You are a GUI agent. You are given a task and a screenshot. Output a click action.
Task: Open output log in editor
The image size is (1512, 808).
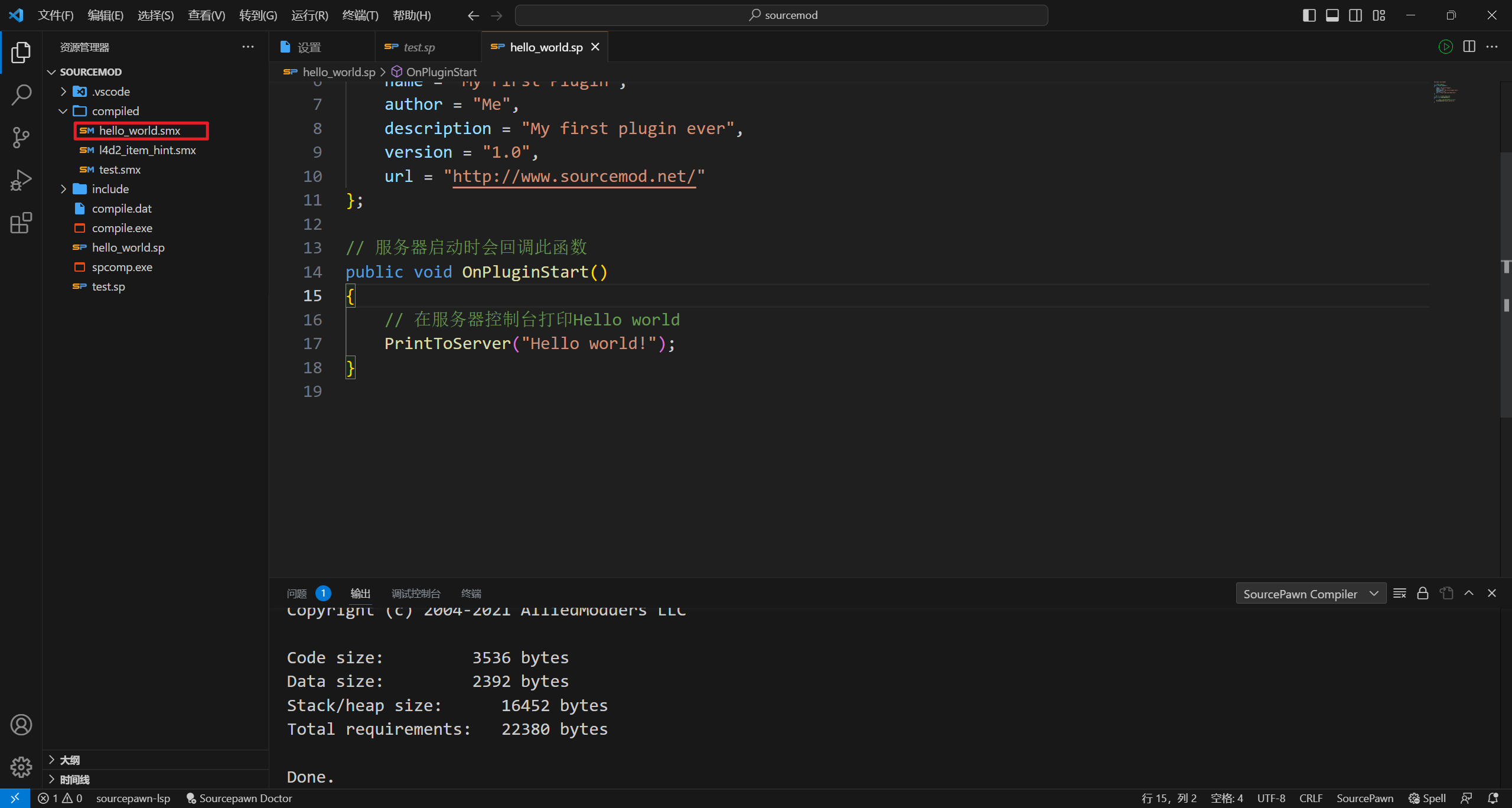1446,593
